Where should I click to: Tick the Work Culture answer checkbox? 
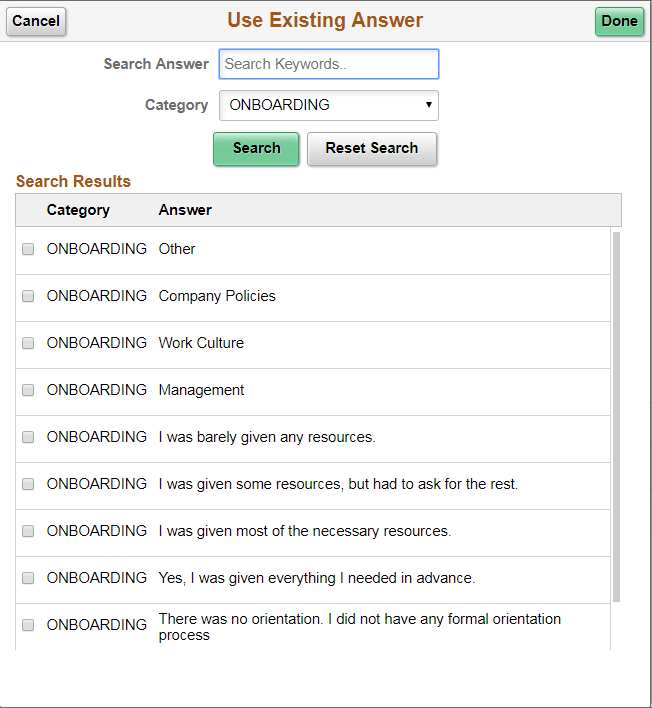click(x=28, y=343)
